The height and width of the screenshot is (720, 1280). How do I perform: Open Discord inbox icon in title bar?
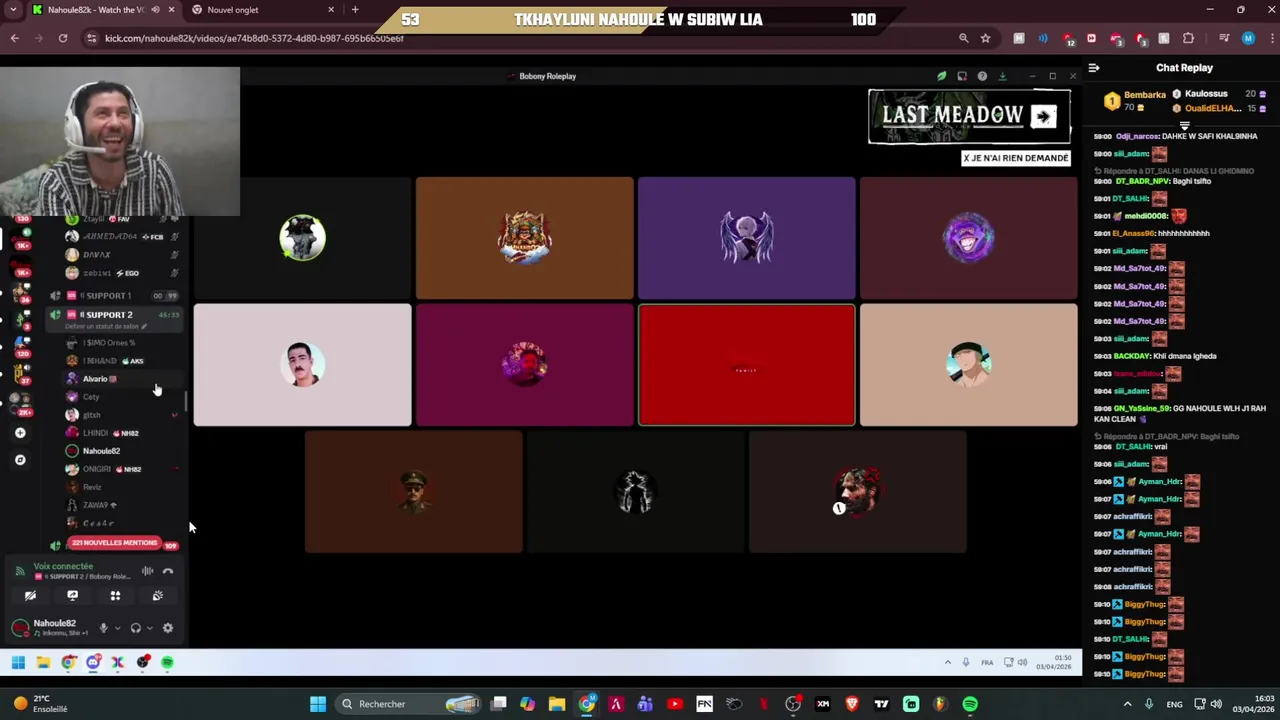[962, 76]
